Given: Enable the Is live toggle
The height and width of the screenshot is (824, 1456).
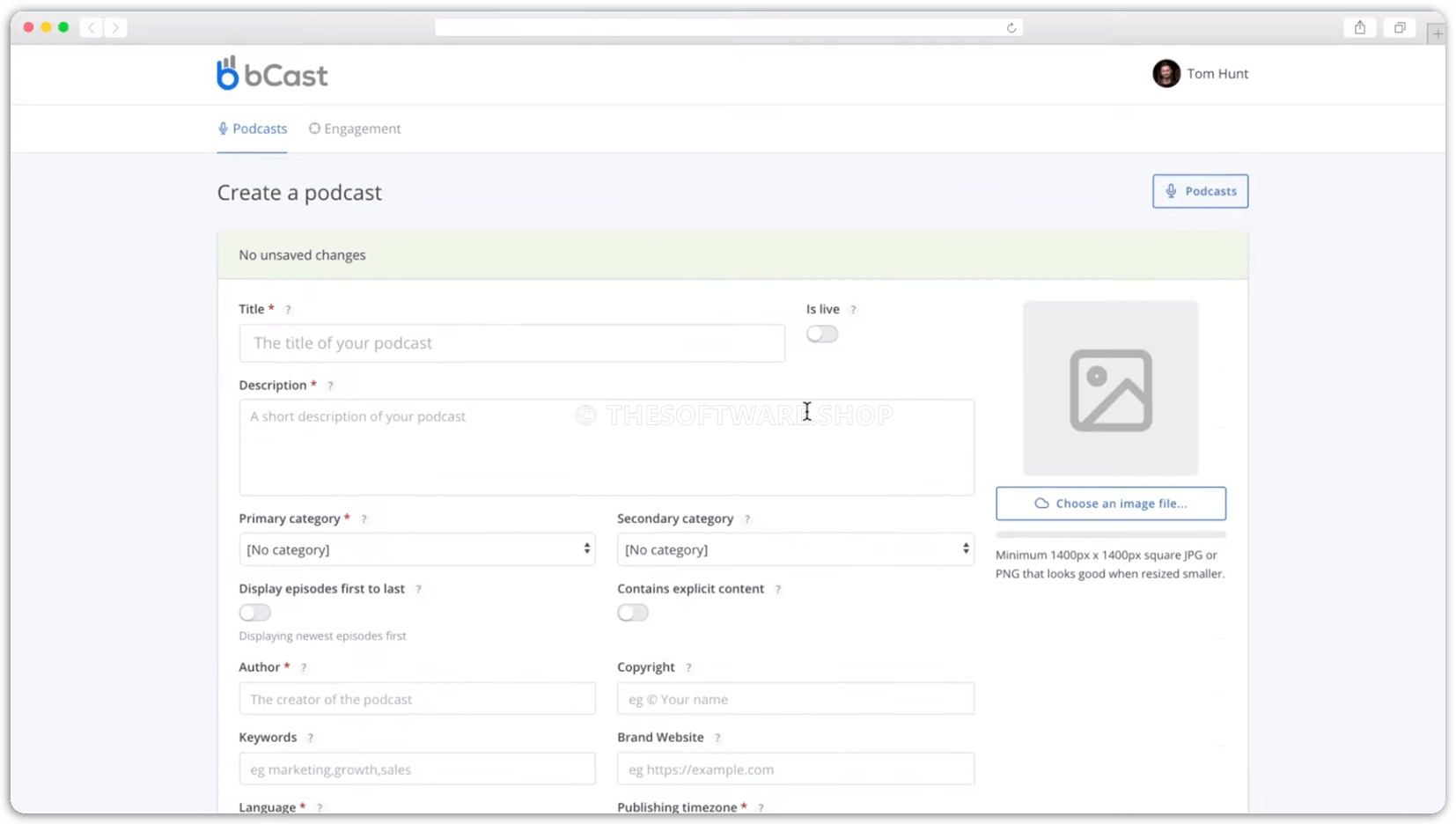Looking at the screenshot, I should pyautogui.click(x=822, y=335).
